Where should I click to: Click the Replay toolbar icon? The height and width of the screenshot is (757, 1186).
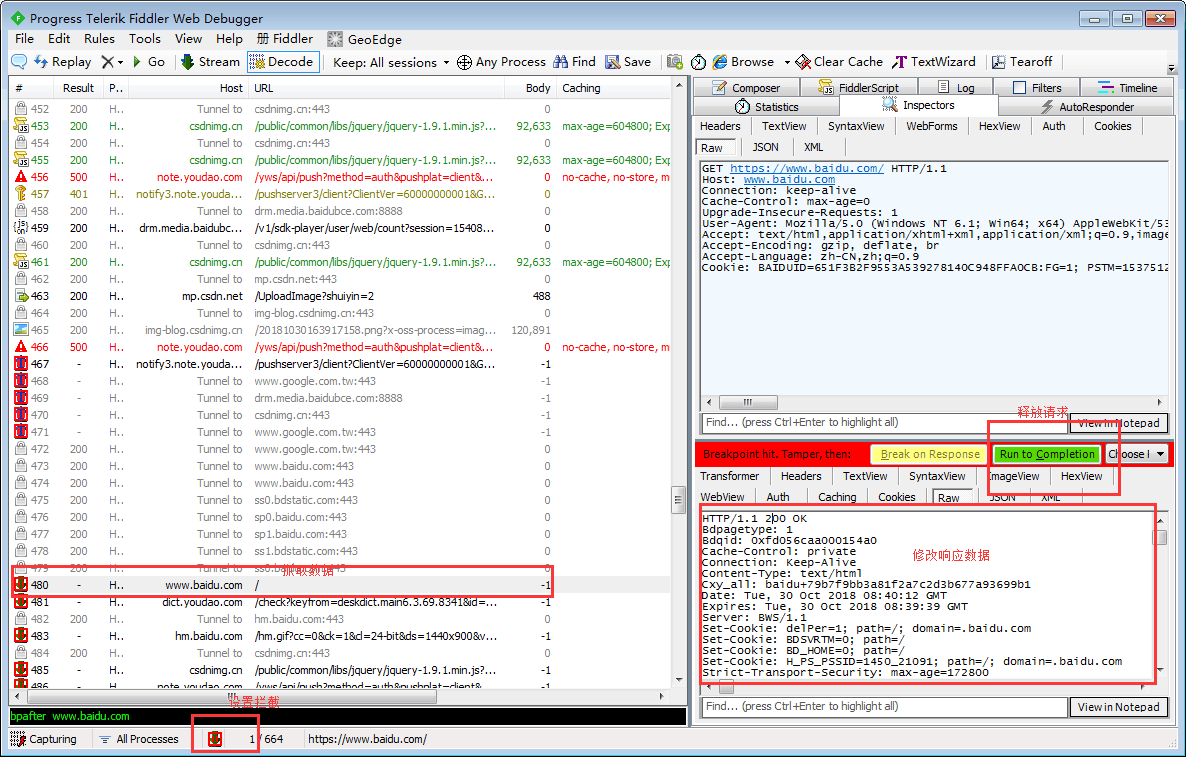(x=41, y=62)
